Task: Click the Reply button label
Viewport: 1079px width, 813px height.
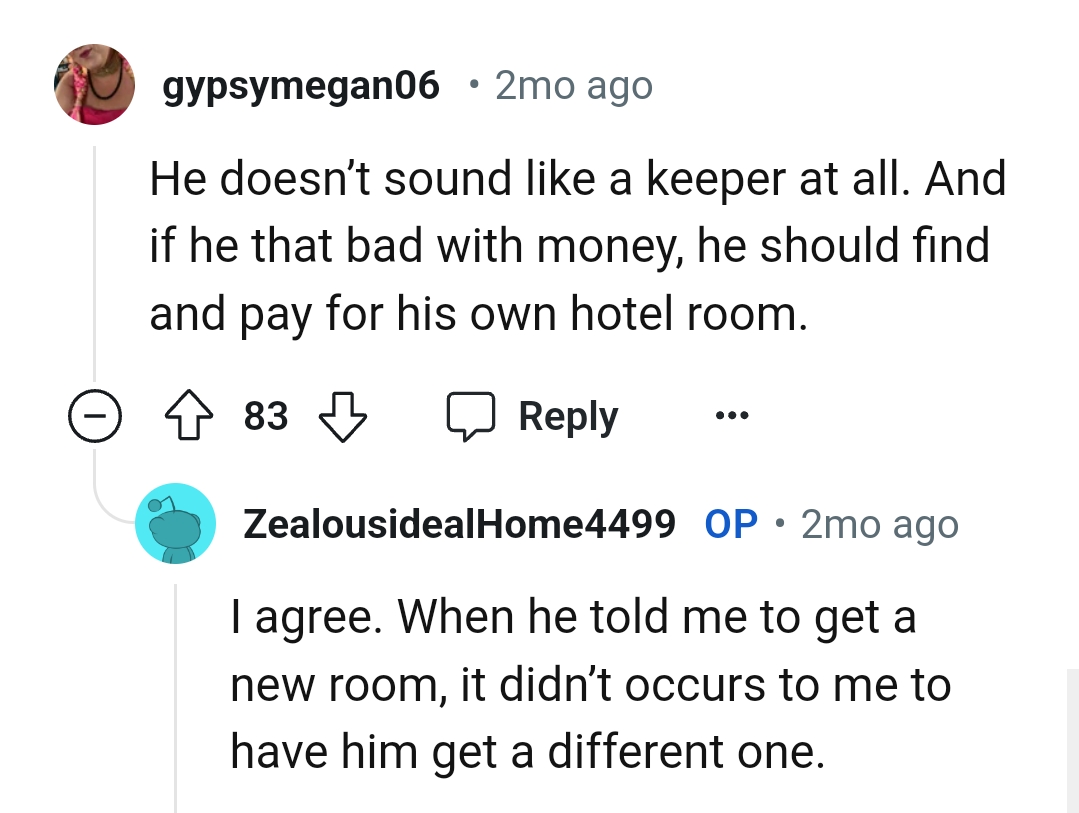Action: point(568,416)
